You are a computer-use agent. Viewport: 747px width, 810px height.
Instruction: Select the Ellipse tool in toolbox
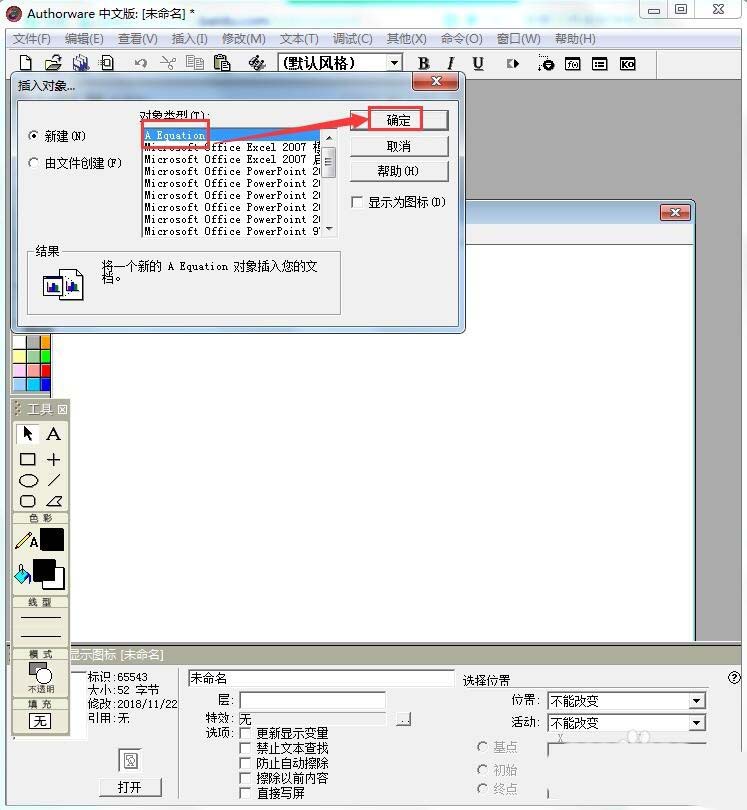point(28,480)
